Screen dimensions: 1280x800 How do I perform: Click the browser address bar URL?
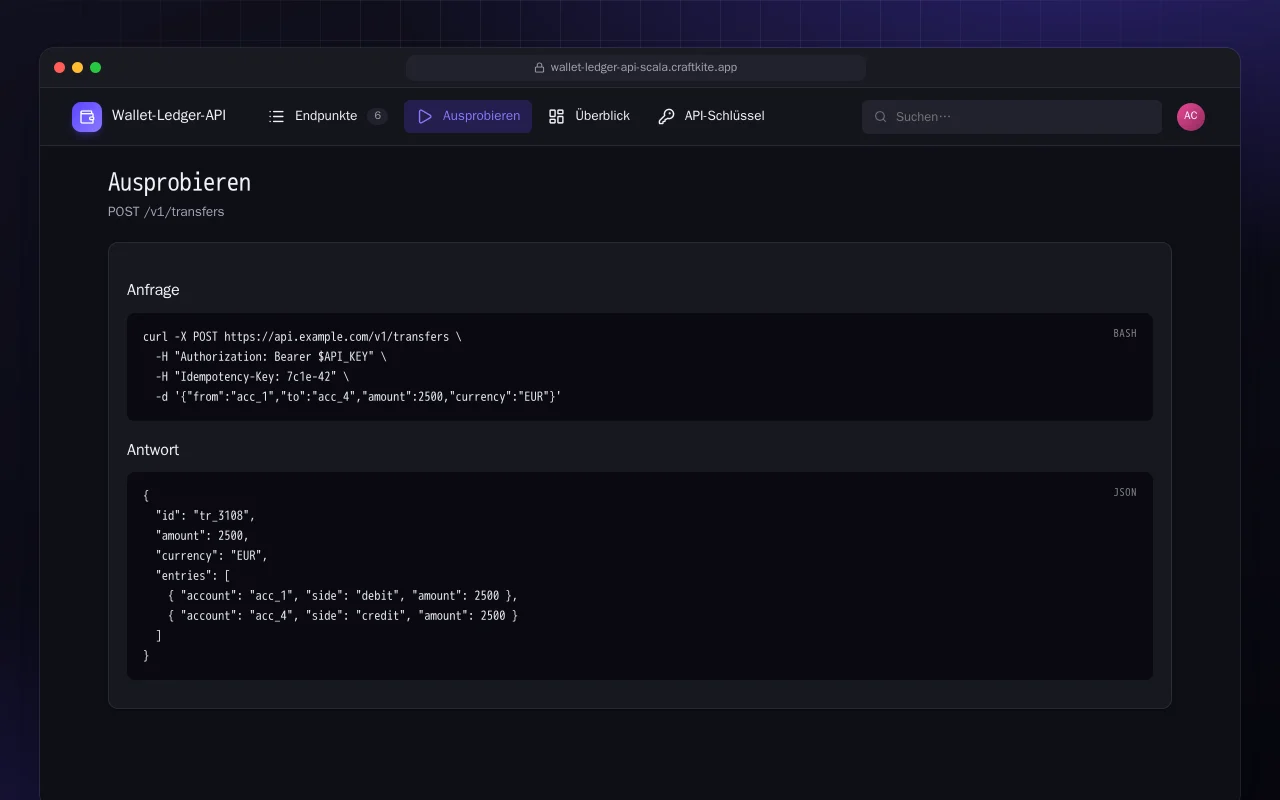[644, 68]
